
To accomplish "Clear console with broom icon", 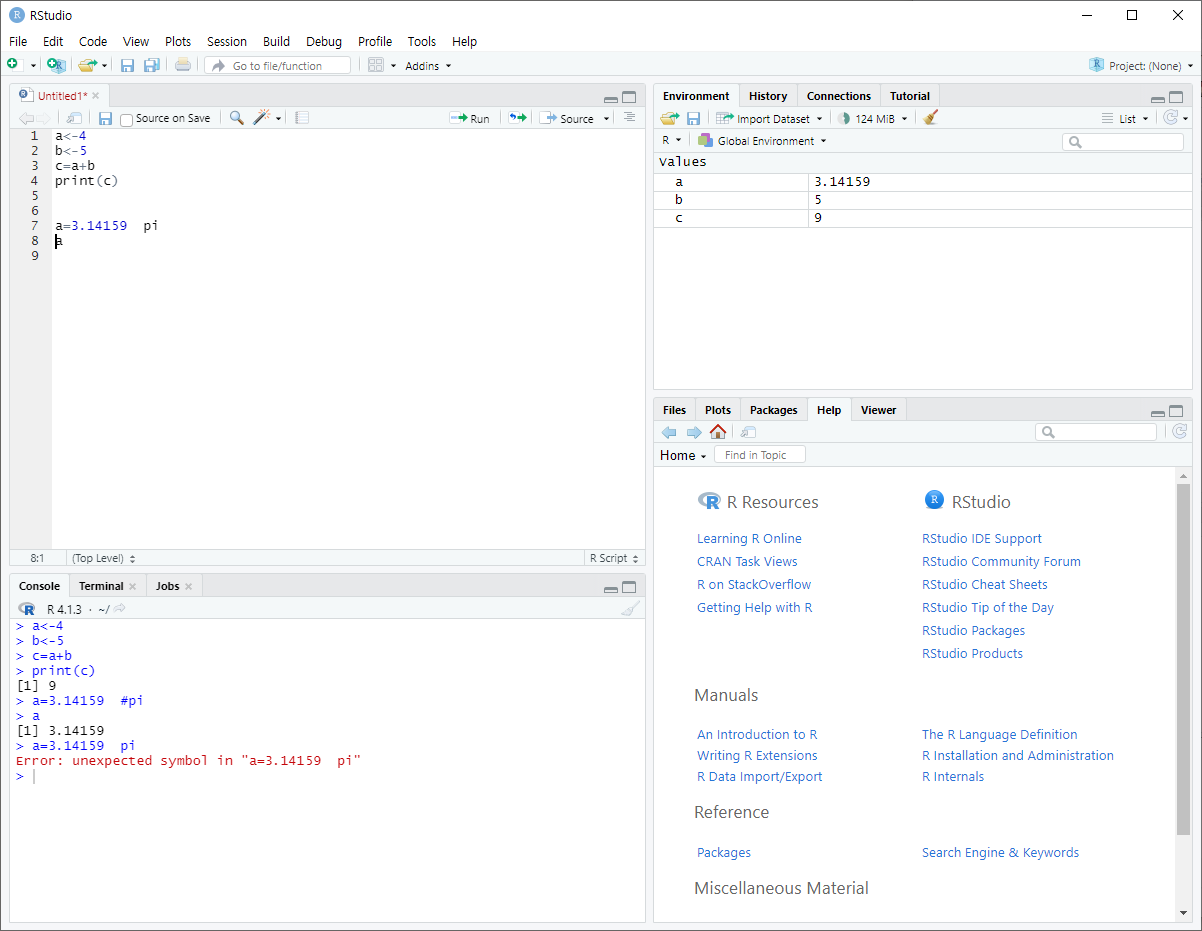I will tap(629, 609).
